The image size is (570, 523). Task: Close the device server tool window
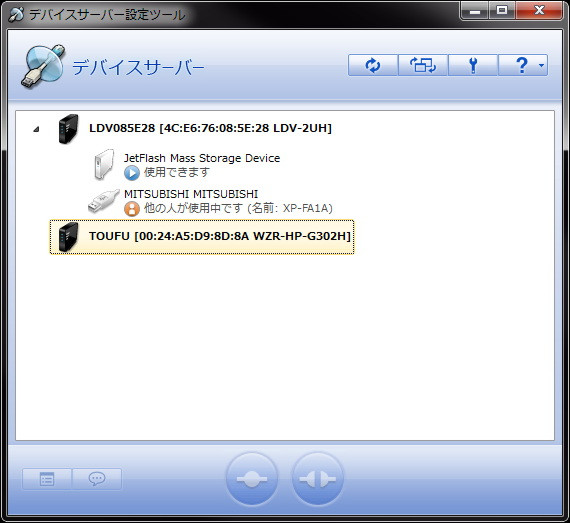point(539,11)
